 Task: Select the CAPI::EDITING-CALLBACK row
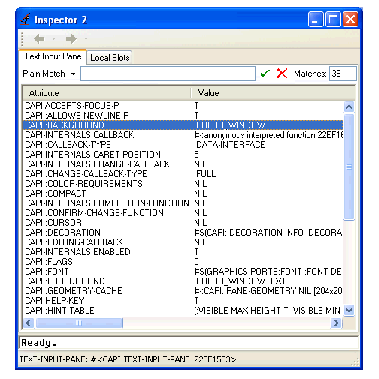tap(183, 242)
